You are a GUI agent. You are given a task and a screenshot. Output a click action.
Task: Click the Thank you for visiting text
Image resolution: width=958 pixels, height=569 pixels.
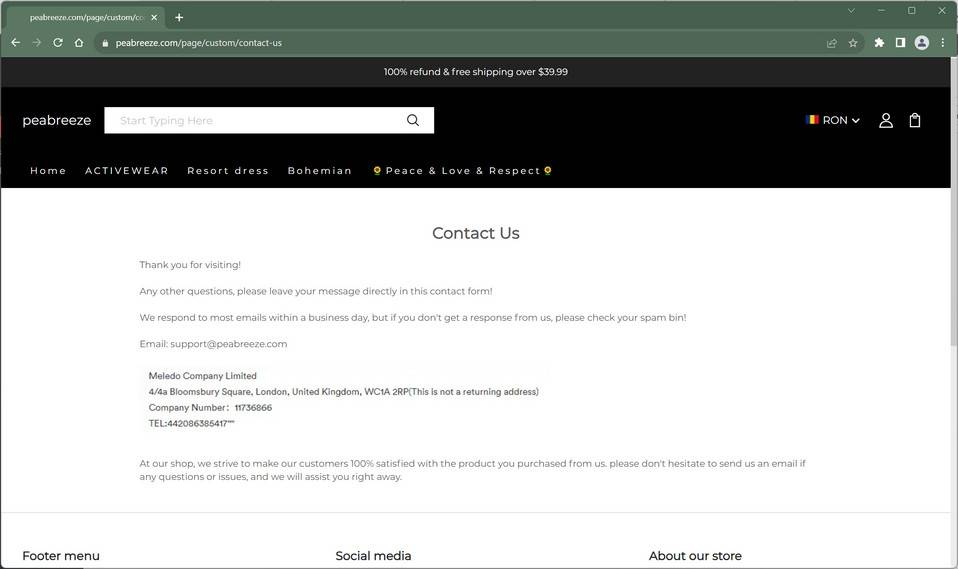coord(190,265)
